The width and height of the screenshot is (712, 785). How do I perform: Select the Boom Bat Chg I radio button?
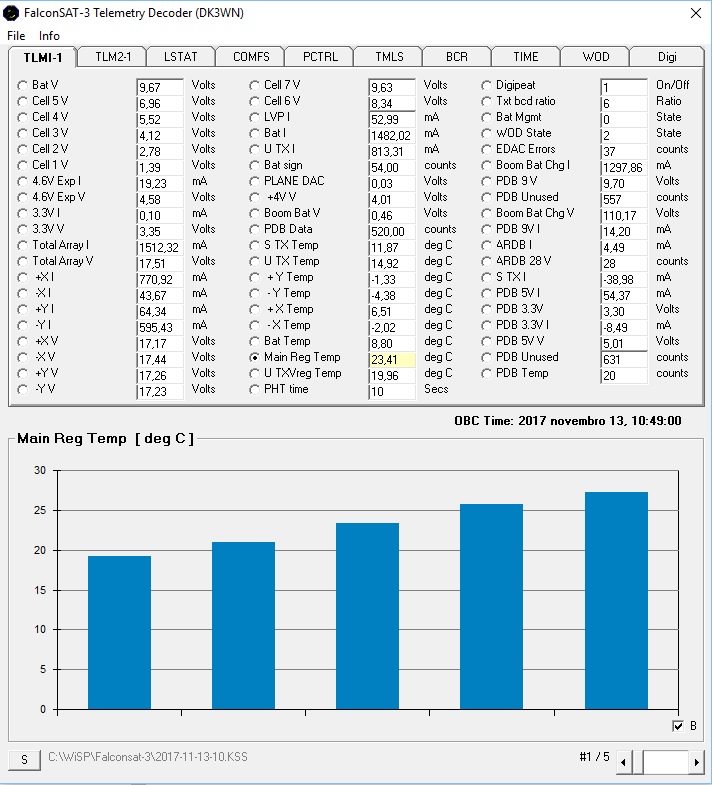coord(486,166)
